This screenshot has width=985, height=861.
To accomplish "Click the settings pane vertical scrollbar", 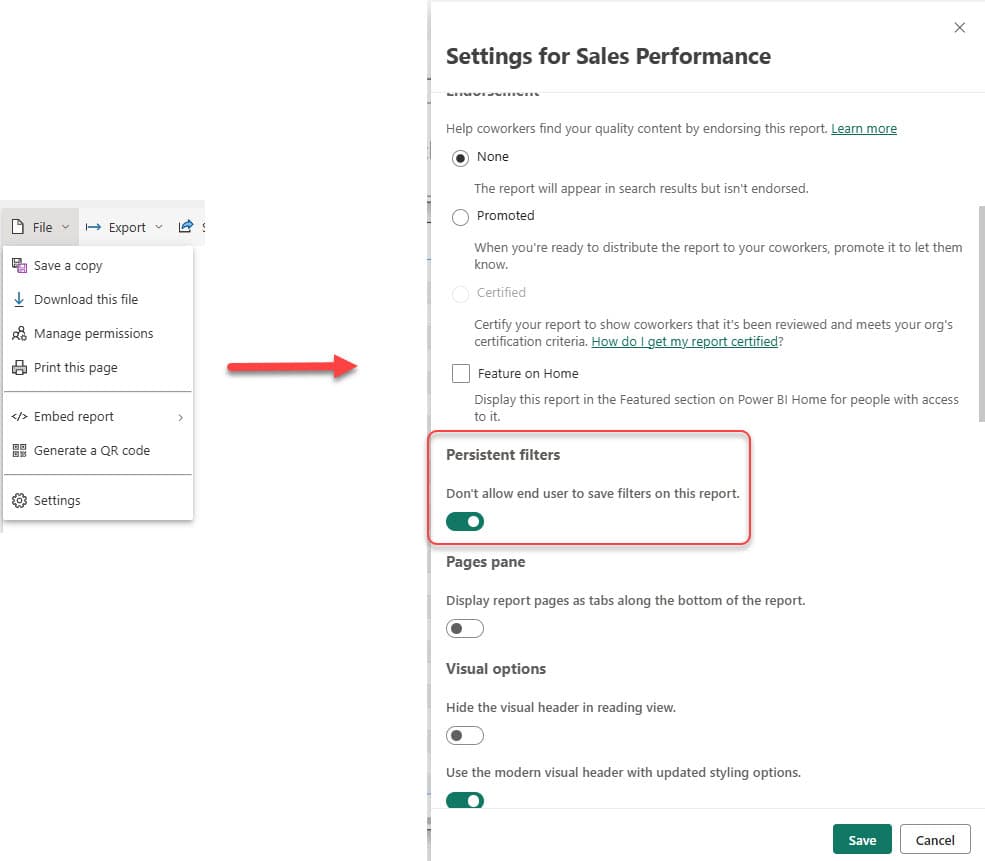I will coord(981,314).
